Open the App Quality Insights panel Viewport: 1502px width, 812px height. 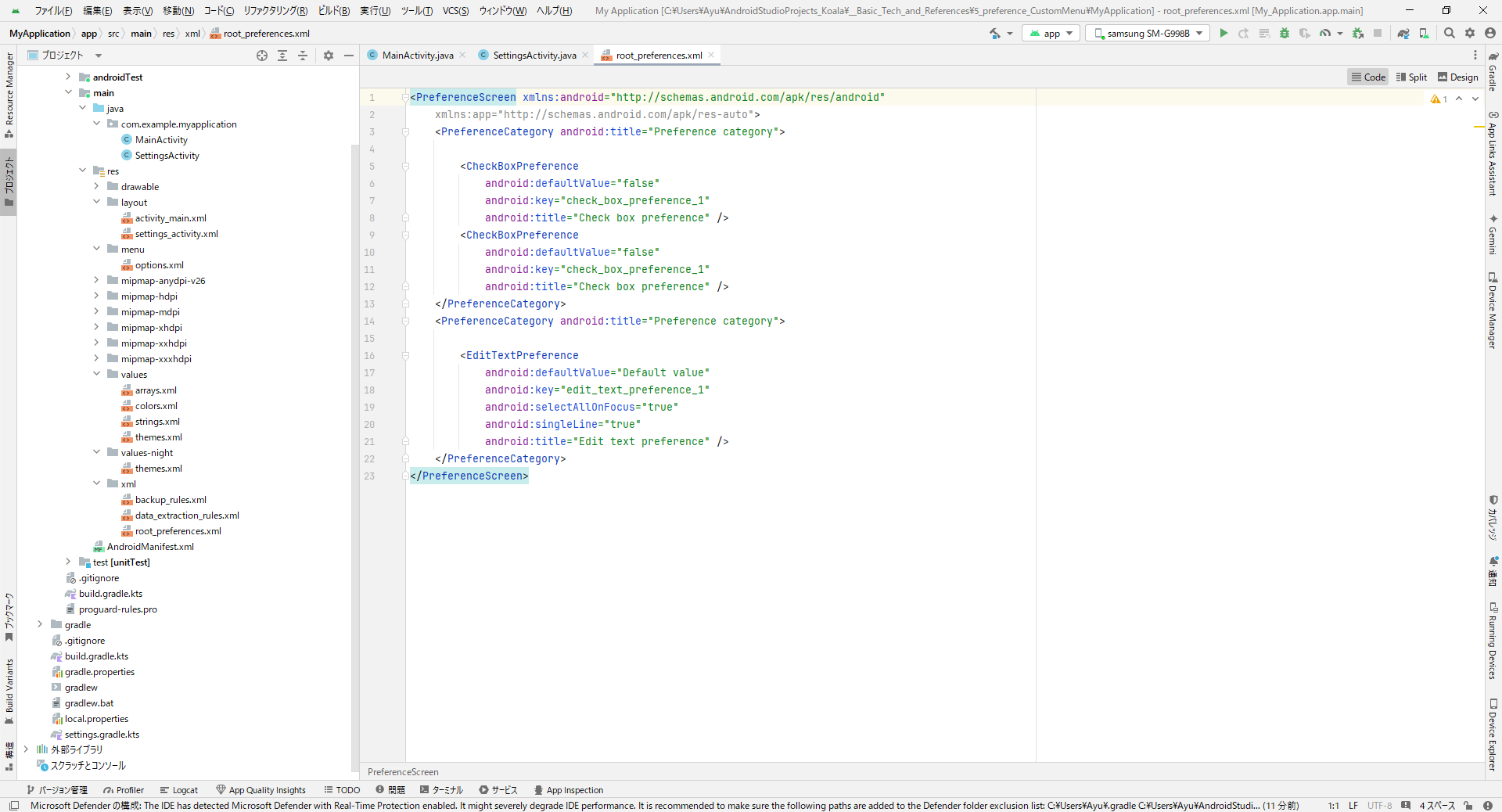pos(261,790)
